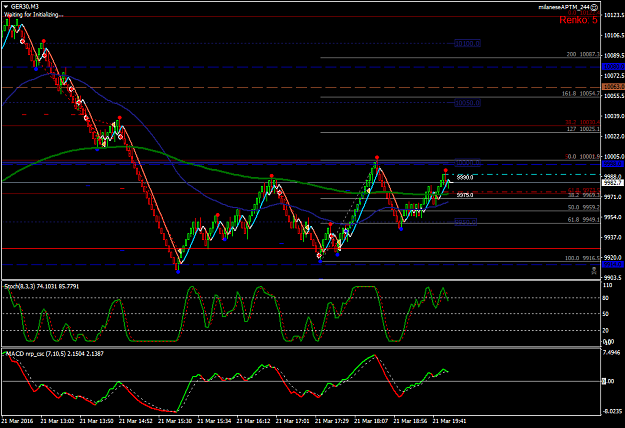This screenshot has height=428, width=625.
Task: Click the 10022.0 price scale value
Action: (614, 136)
